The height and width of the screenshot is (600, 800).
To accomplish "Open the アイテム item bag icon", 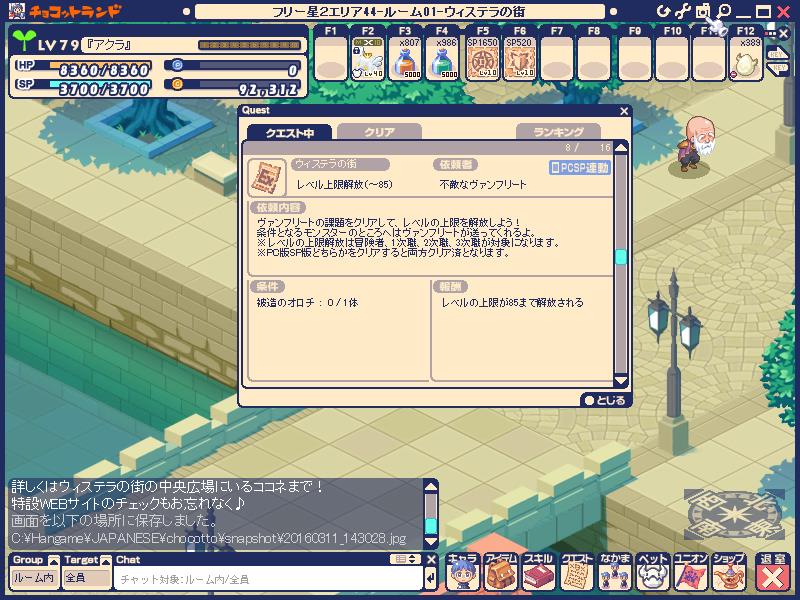I will click(501, 572).
